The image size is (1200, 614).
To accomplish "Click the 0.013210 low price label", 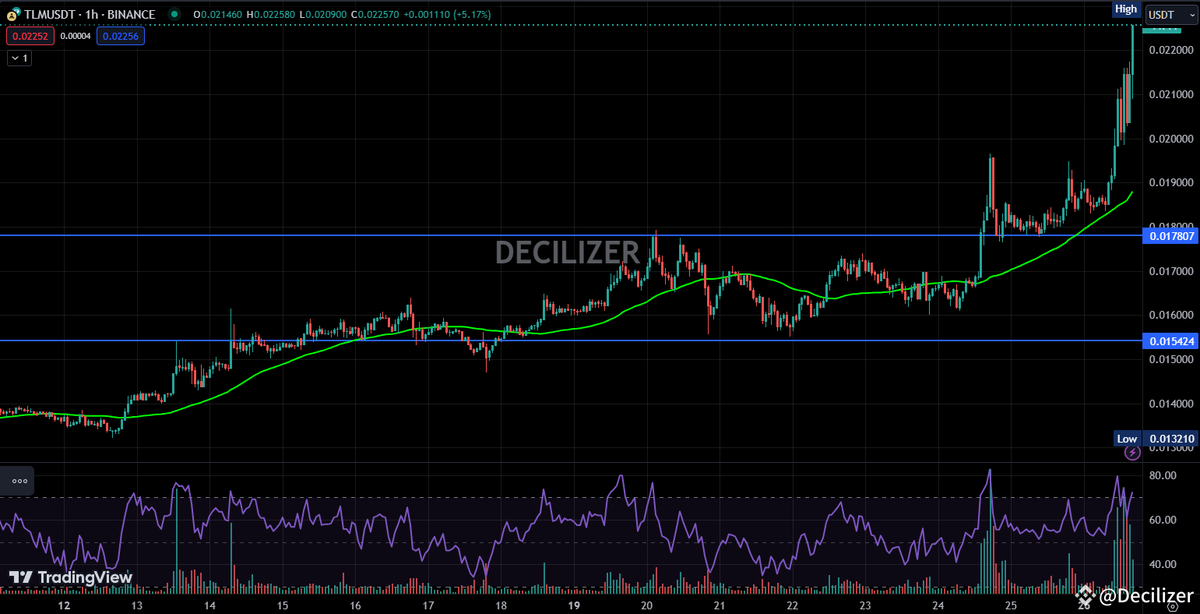I will (1169, 439).
